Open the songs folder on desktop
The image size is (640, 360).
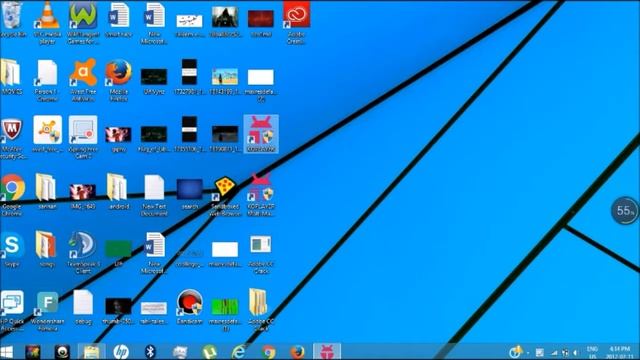tap(47, 249)
